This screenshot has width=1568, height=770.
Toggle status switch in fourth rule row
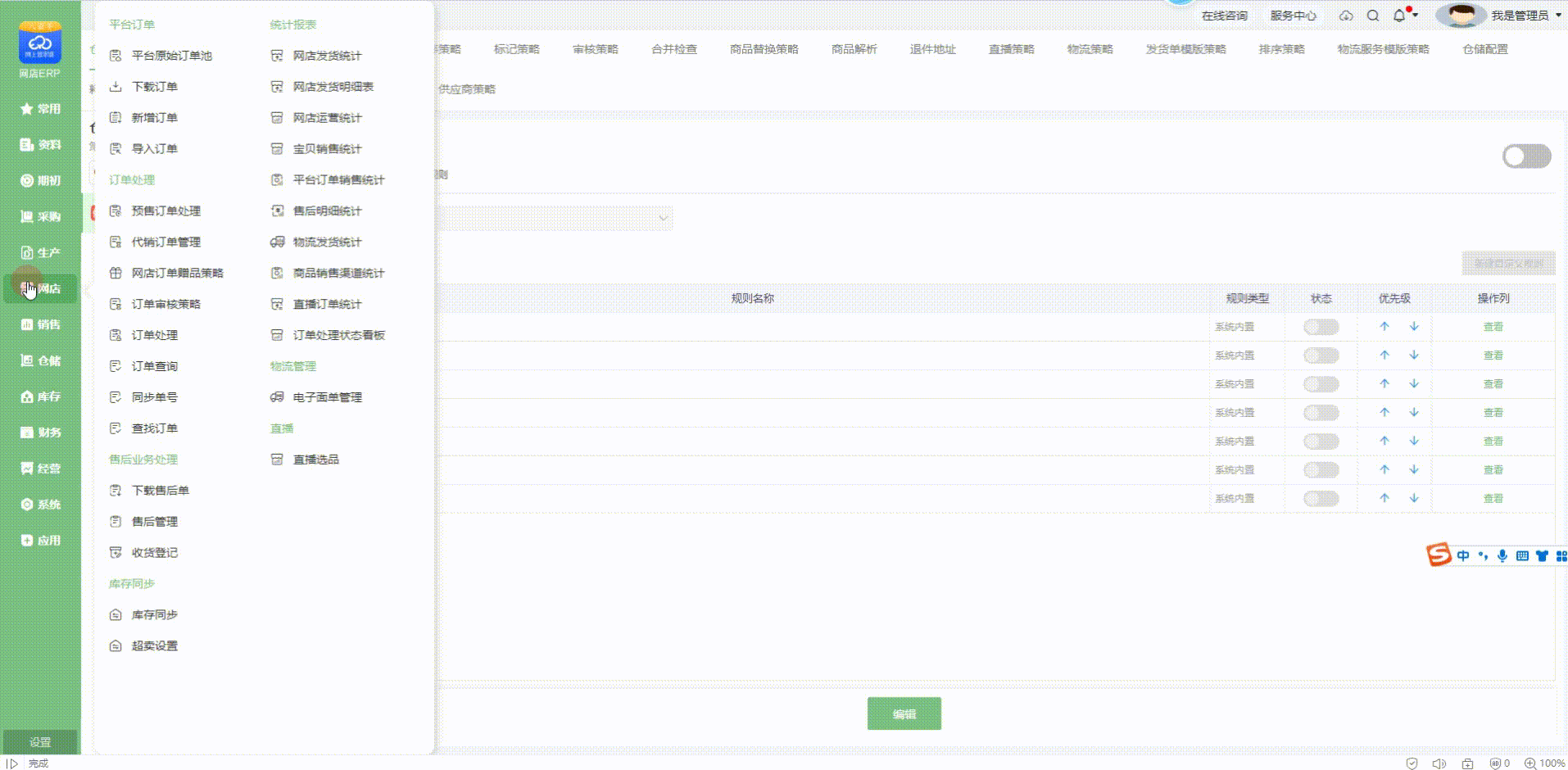pyautogui.click(x=1321, y=413)
